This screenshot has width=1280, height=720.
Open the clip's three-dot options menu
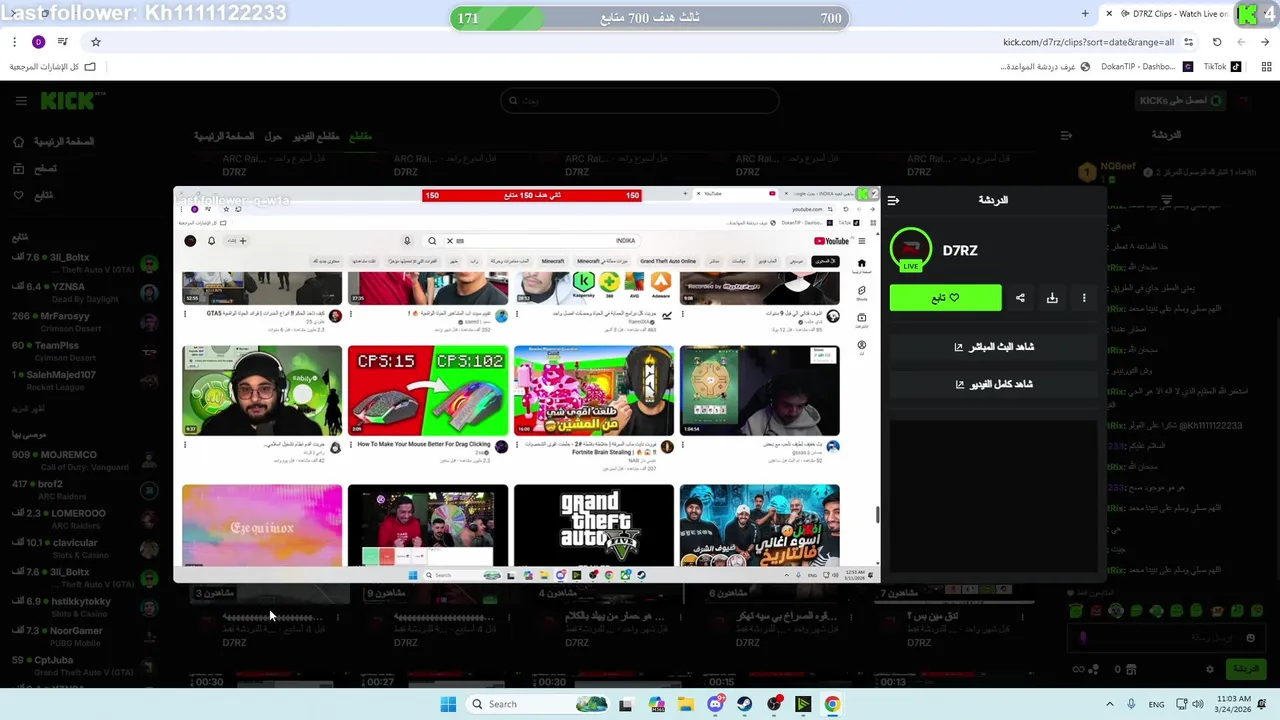point(1084,298)
